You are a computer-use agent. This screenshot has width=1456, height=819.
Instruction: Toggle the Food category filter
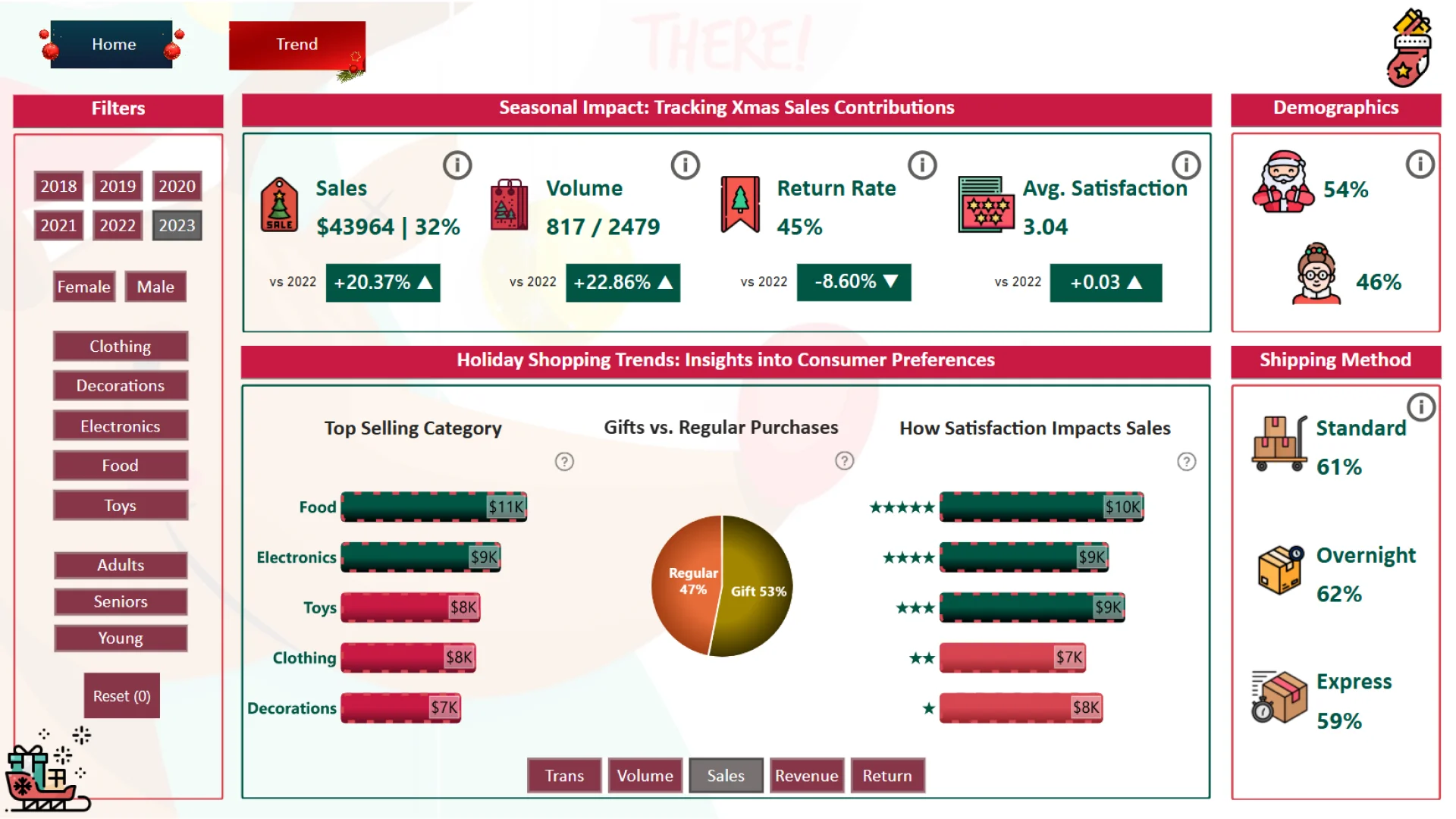[x=121, y=466]
